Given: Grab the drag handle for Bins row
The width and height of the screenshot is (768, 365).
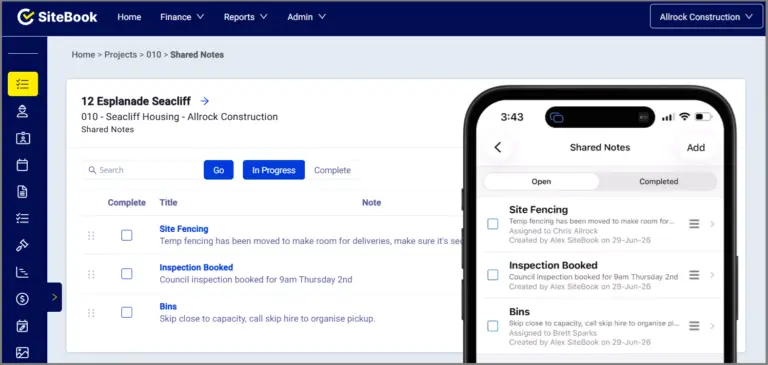Looking at the screenshot, I should coord(91,313).
